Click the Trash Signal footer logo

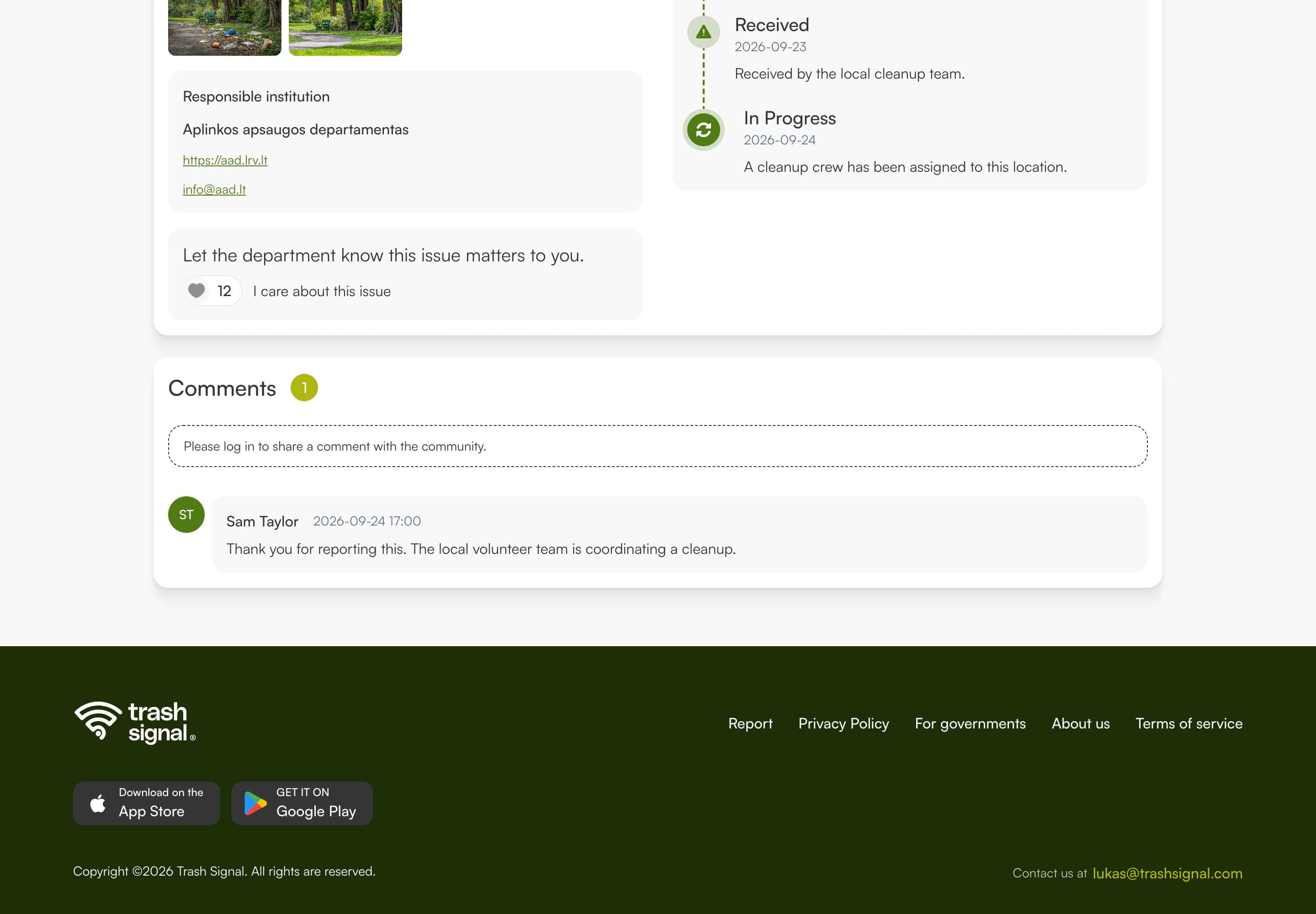(135, 723)
